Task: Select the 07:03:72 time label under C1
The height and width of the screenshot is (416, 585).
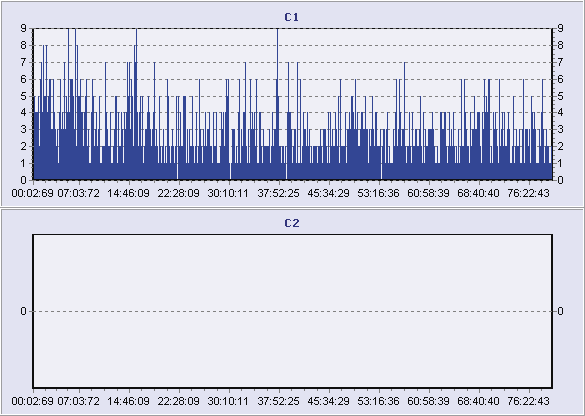Action: pyautogui.click(x=78, y=193)
